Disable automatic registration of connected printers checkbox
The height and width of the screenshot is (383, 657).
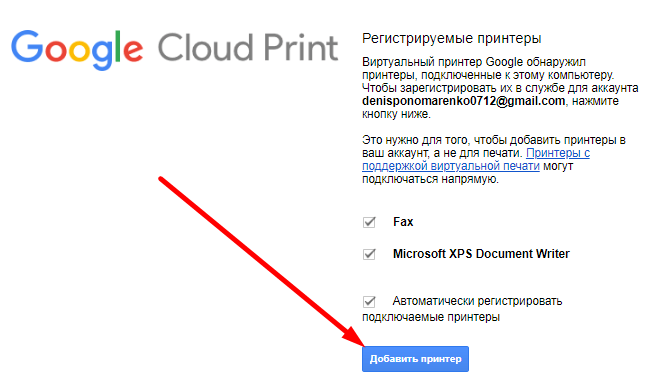(x=369, y=301)
